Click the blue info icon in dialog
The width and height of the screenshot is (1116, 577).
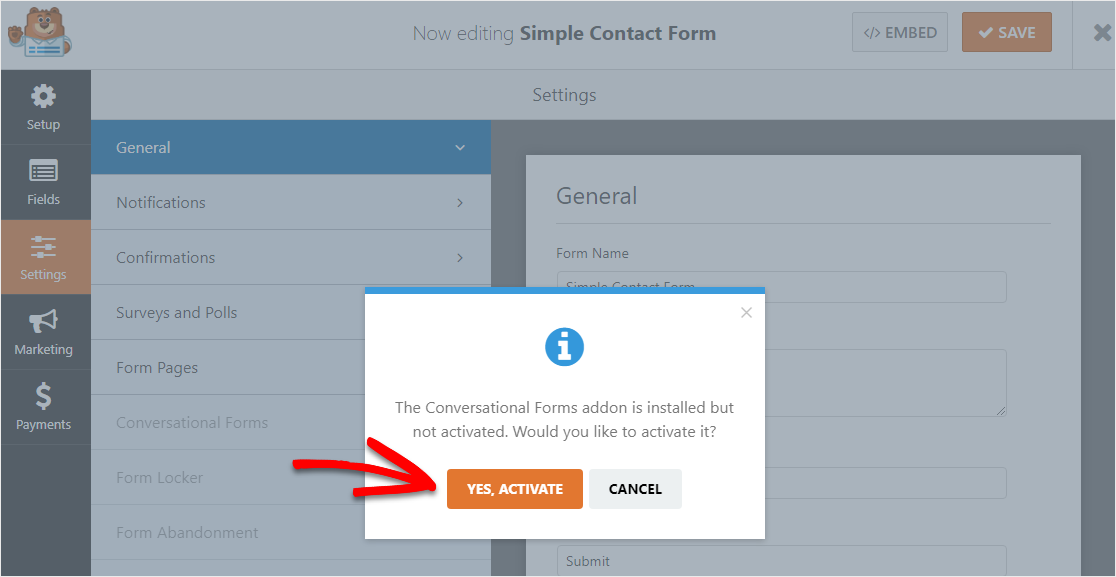coord(564,347)
